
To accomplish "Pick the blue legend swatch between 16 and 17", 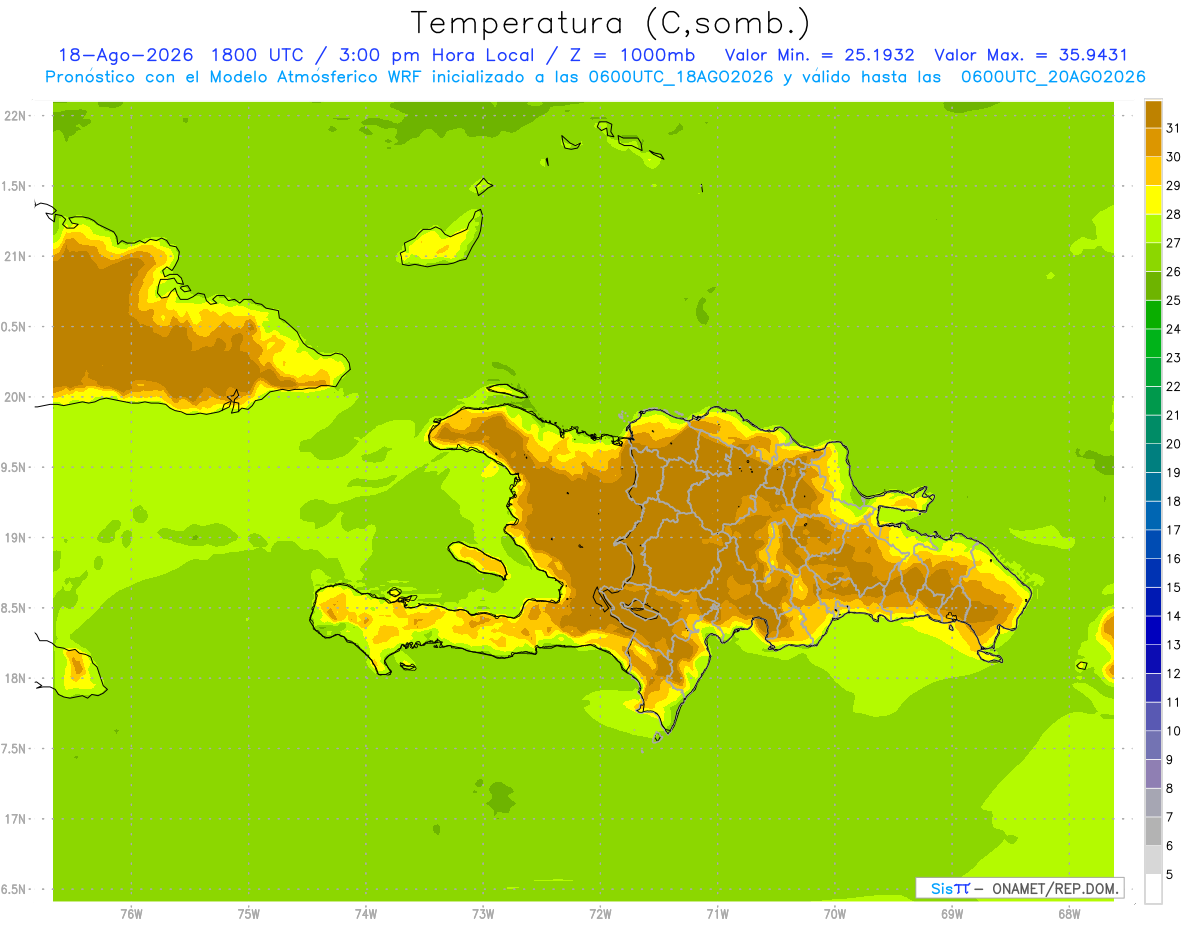I will (1153, 544).
